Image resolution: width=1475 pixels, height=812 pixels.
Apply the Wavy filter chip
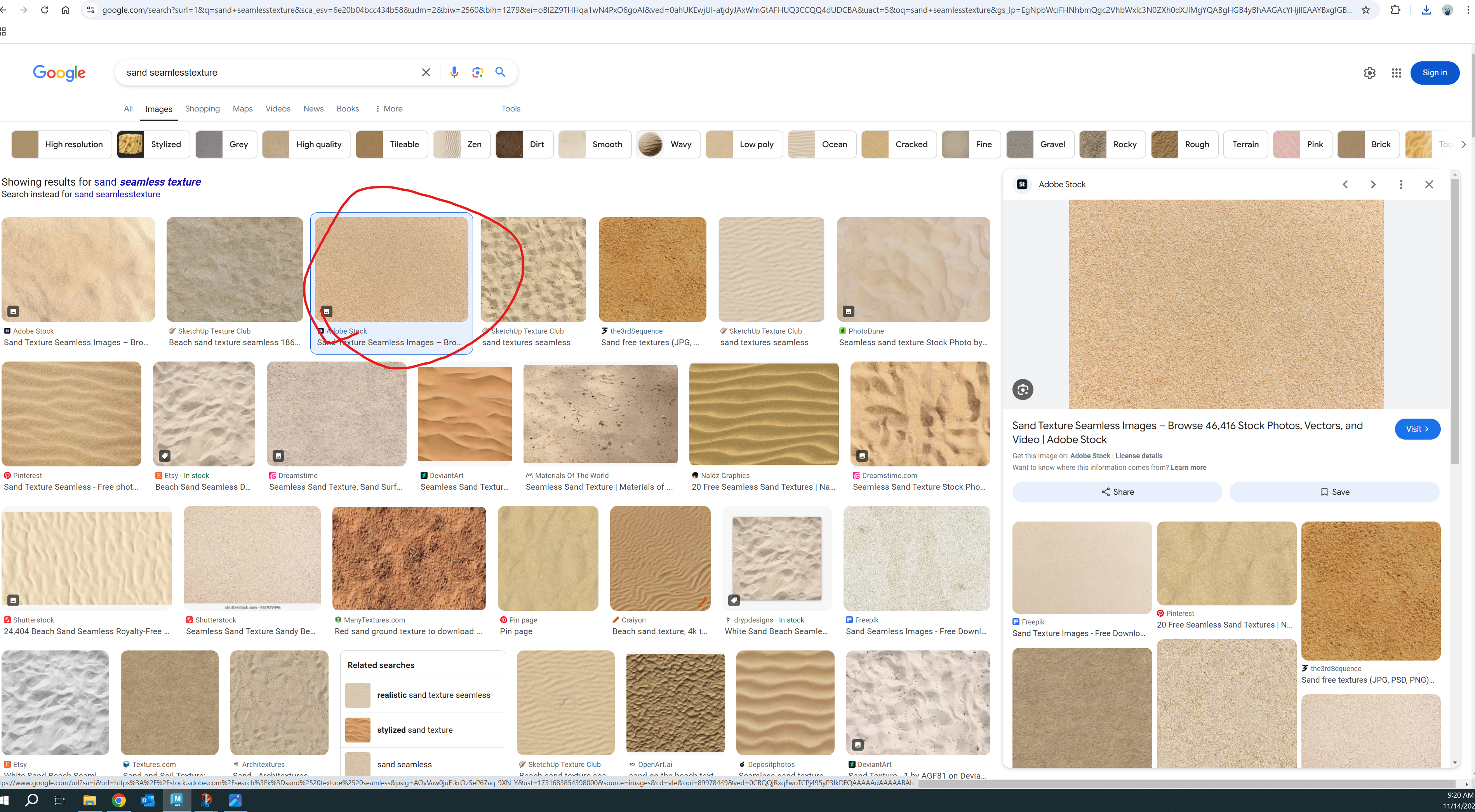pyautogui.click(x=668, y=144)
